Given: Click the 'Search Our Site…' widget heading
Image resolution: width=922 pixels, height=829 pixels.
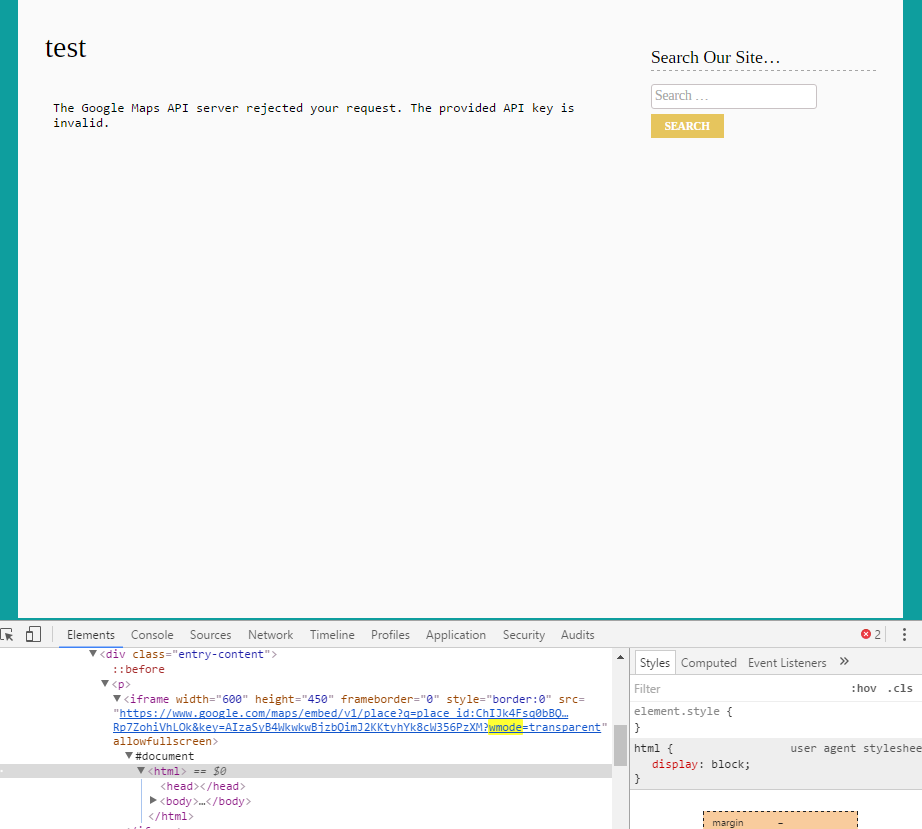Looking at the screenshot, I should [x=715, y=58].
